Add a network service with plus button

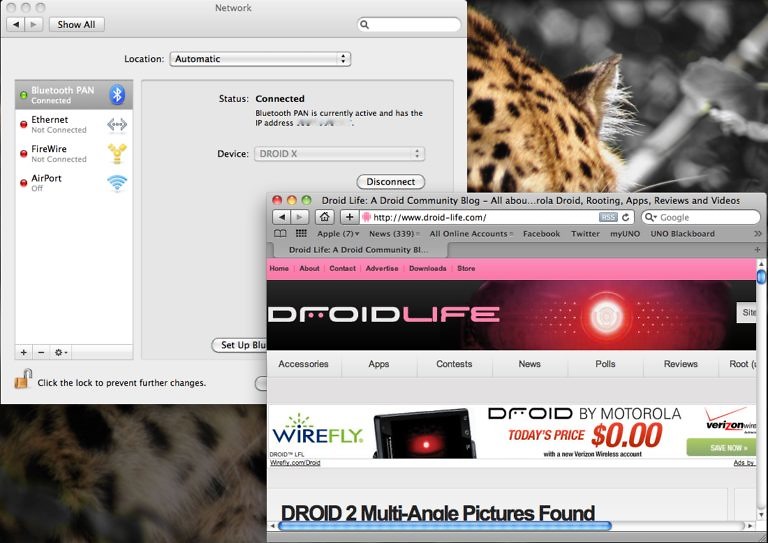pyautogui.click(x=24, y=352)
